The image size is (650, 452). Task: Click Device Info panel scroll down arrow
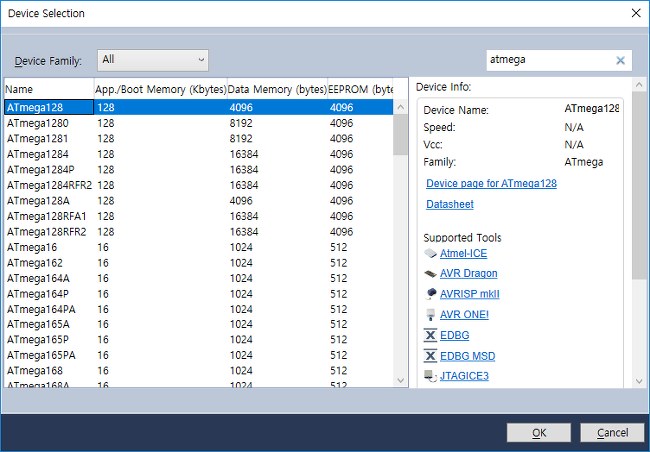point(639,381)
